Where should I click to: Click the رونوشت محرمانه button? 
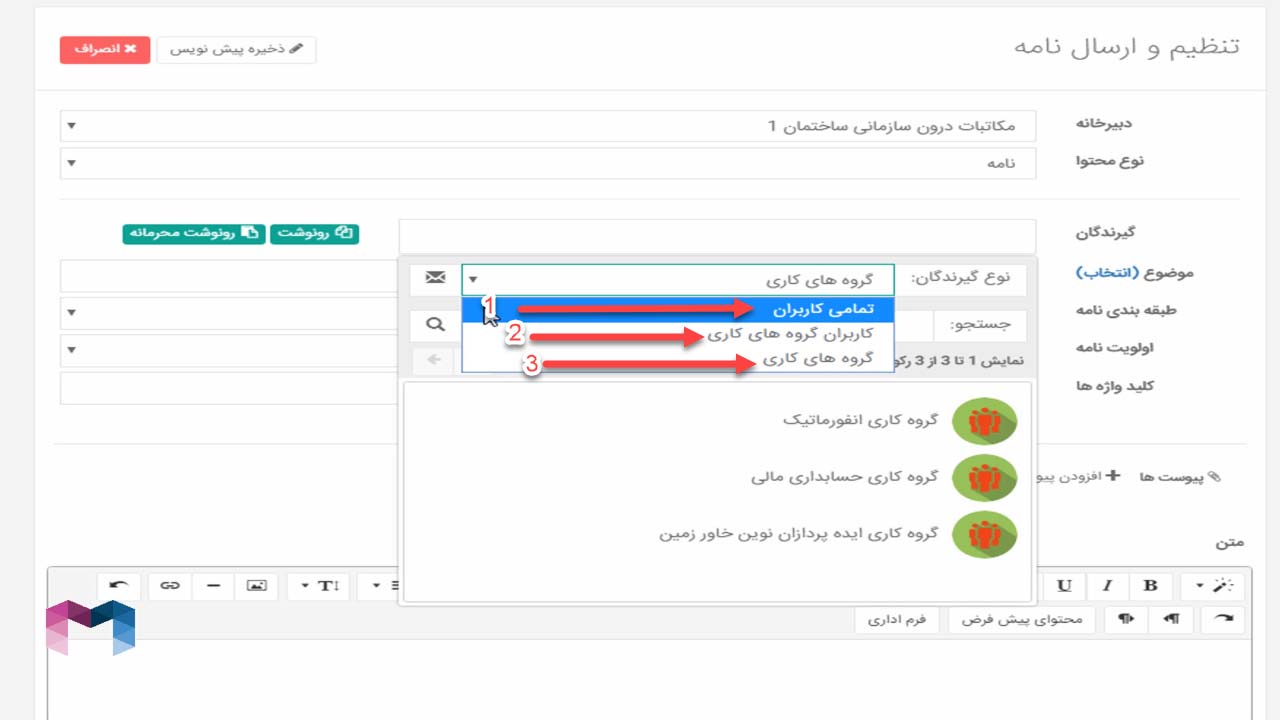(194, 233)
